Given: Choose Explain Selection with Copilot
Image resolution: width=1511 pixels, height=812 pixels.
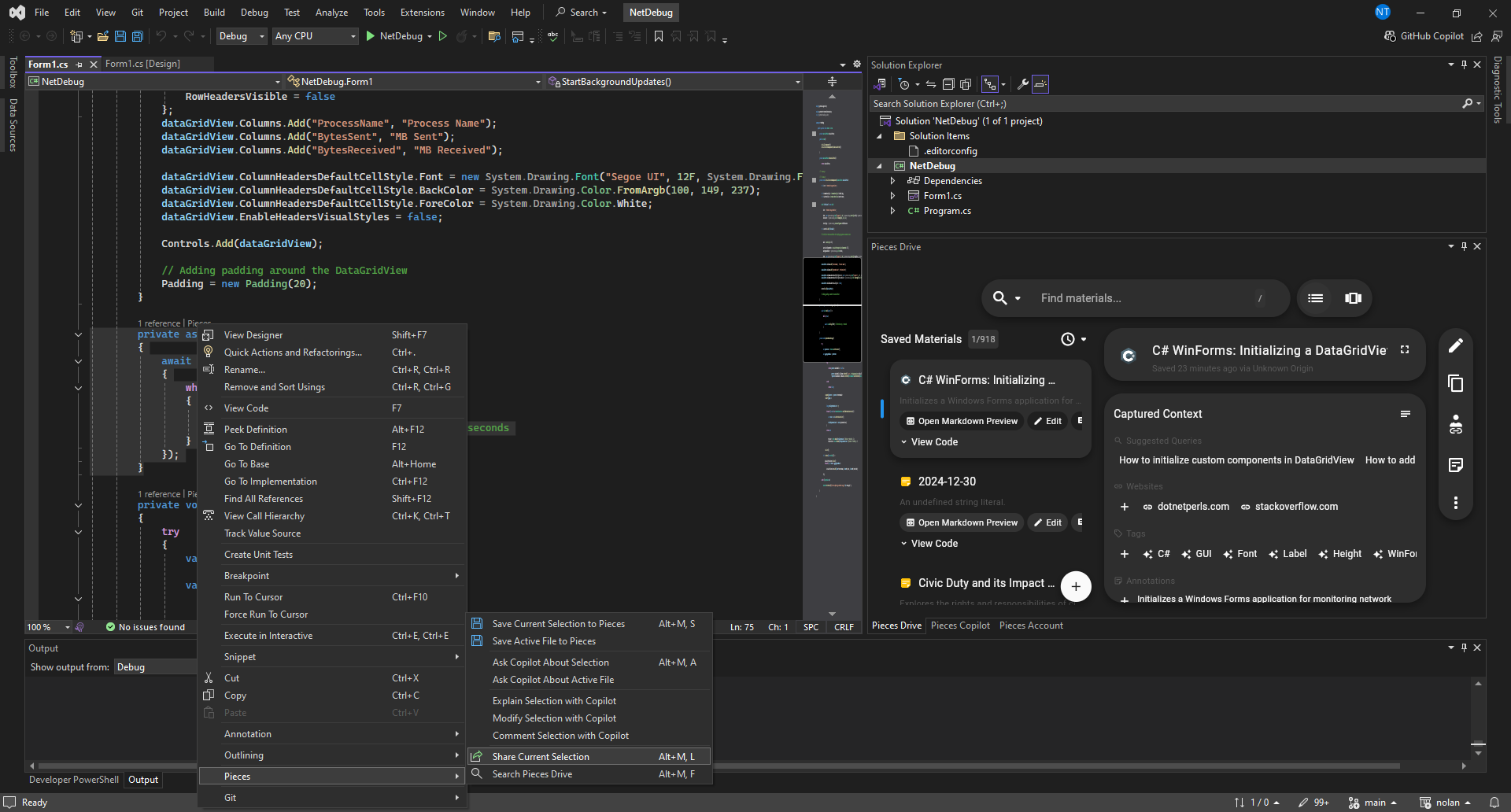Looking at the screenshot, I should 589,701.
